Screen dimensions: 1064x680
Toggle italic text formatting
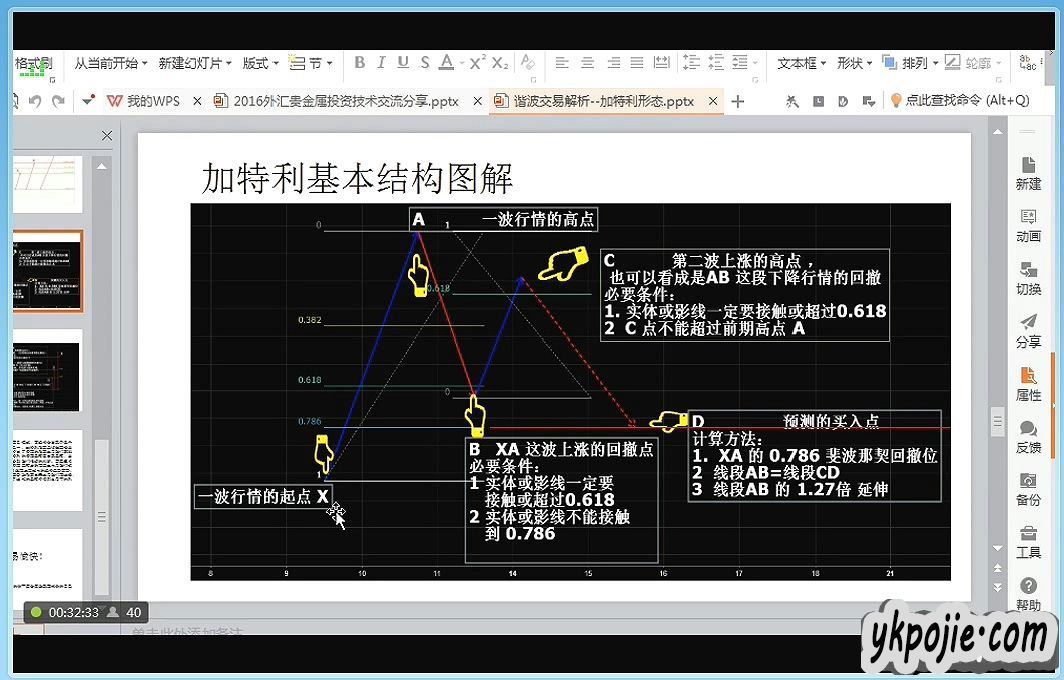tap(381, 63)
